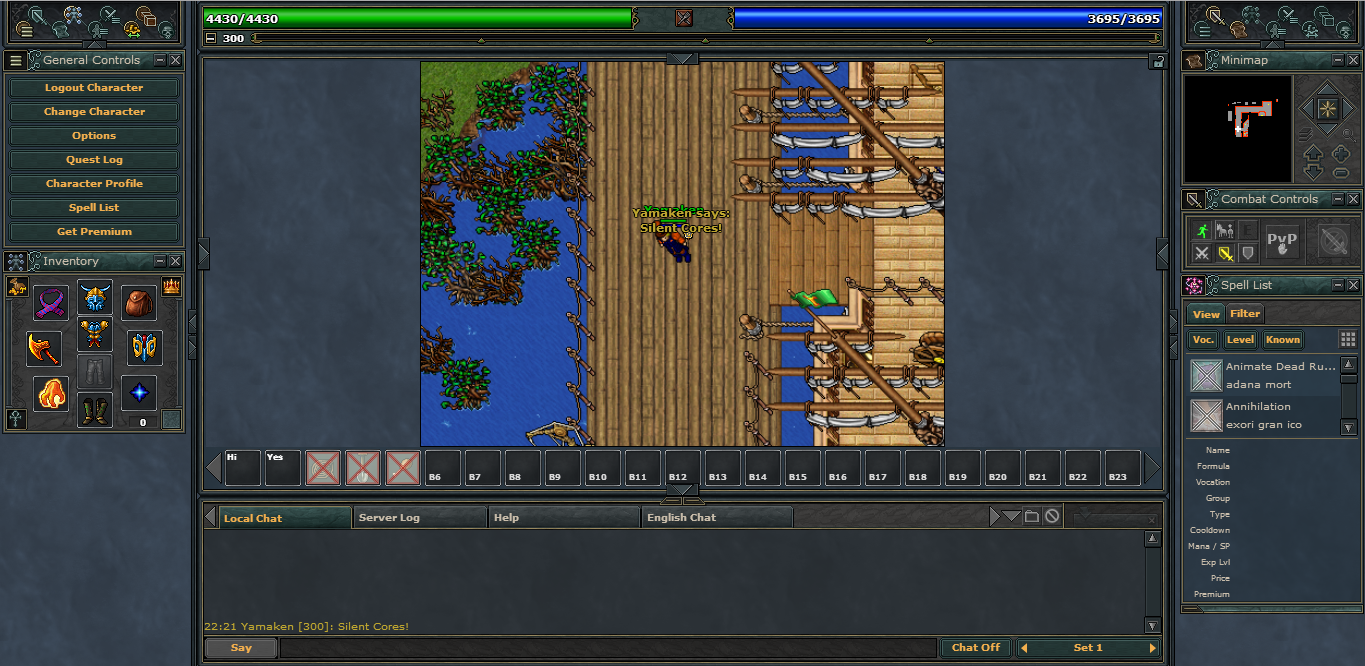The width and height of the screenshot is (1365, 666).
Task: Open the Filter tab in Spell List
Action: click(1245, 314)
